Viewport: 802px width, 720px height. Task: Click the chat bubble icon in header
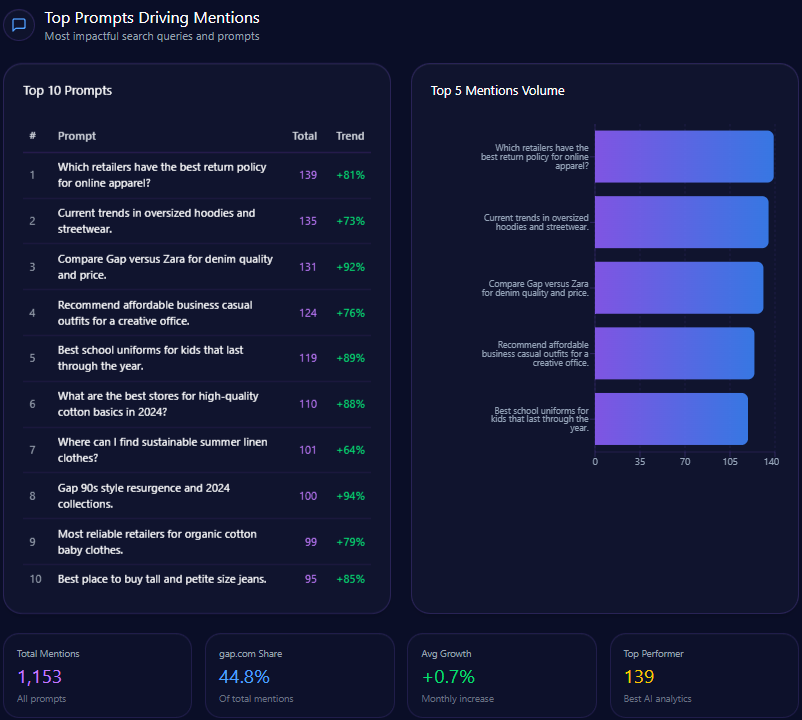(18, 26)
